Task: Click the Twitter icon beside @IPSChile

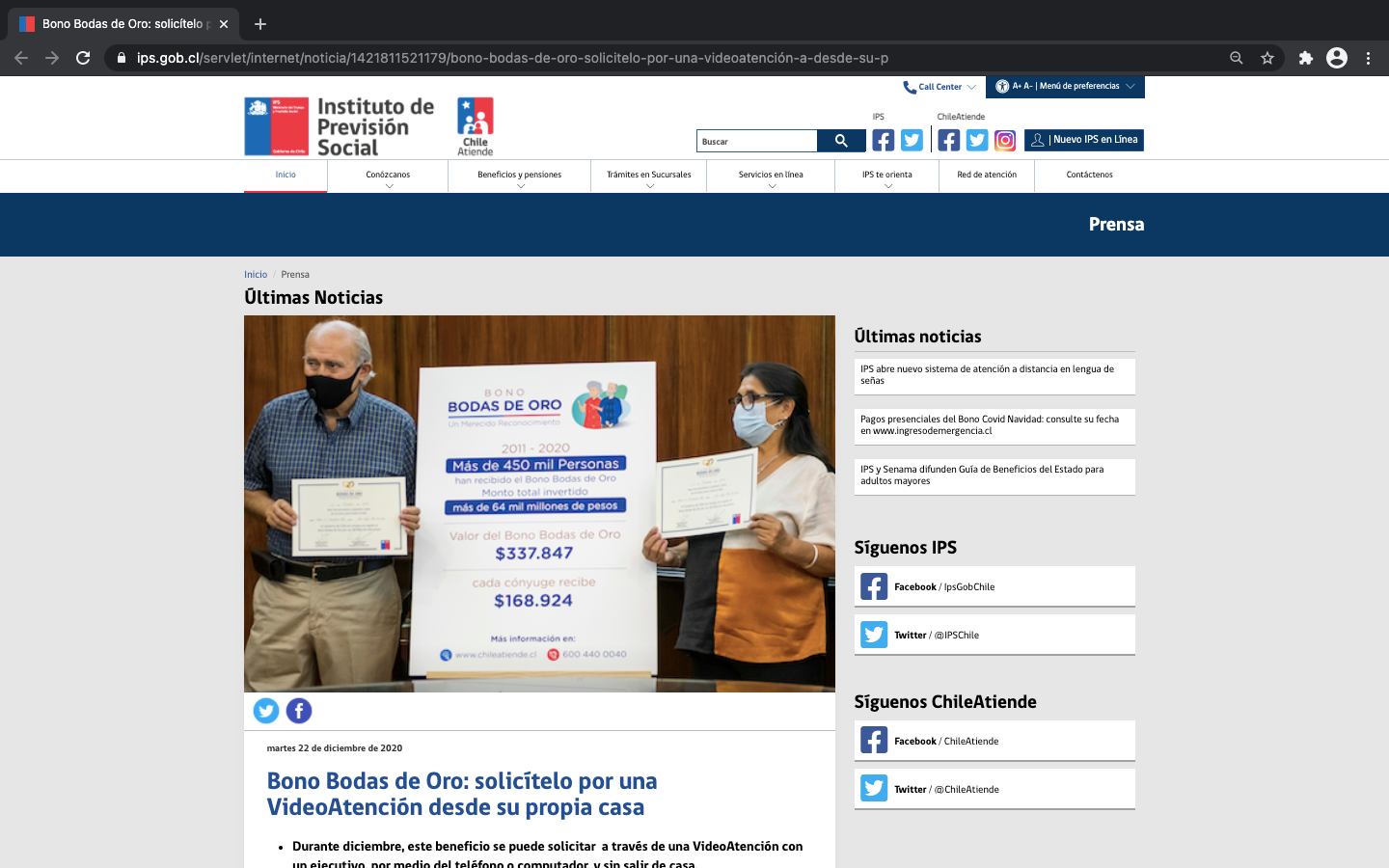Action: [874, 635]
